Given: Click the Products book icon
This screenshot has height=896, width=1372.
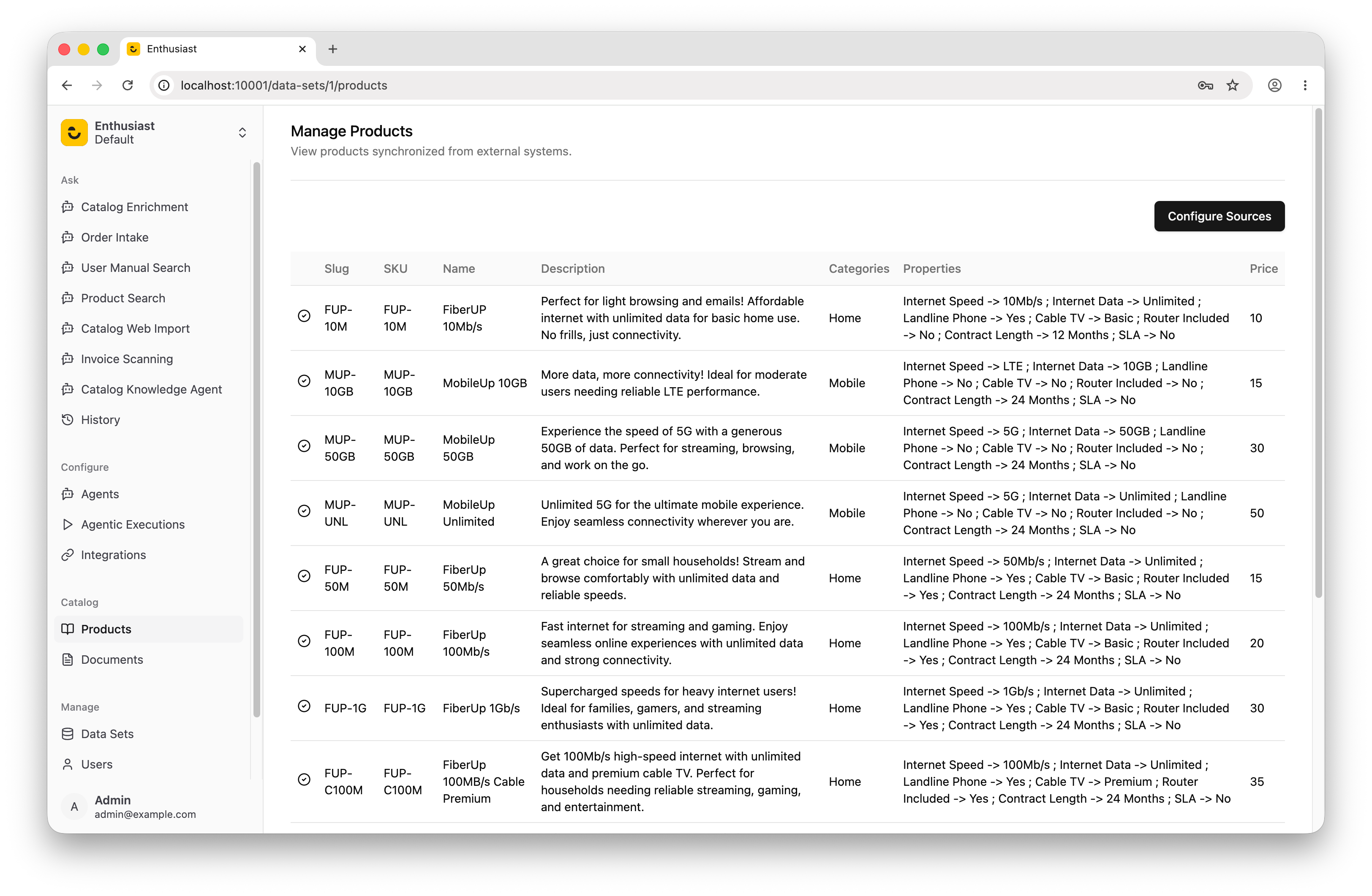Looking at the screenshot, I should pos(68,629).
